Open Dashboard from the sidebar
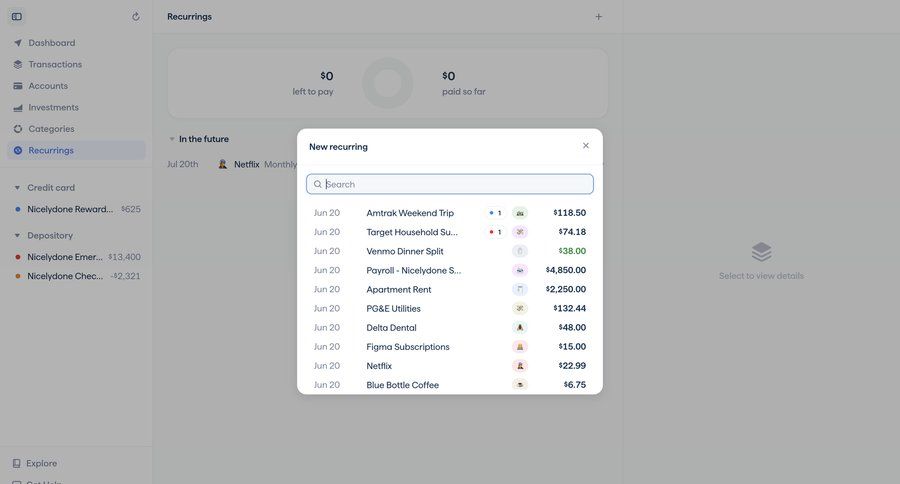The height and width of the screenshot is (484, 900). tap(76, 43)
